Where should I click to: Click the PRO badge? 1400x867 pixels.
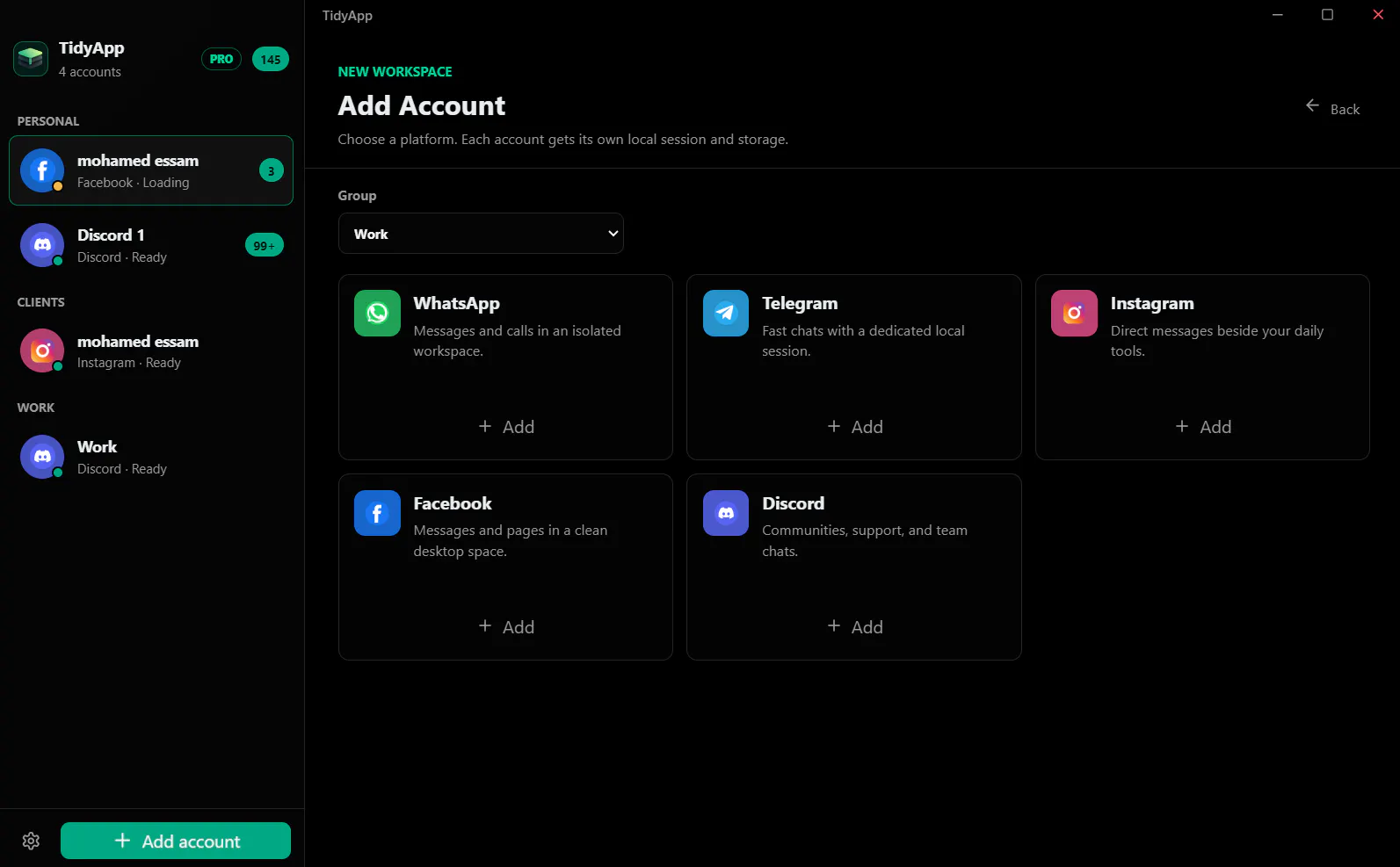tap(221, 59)
